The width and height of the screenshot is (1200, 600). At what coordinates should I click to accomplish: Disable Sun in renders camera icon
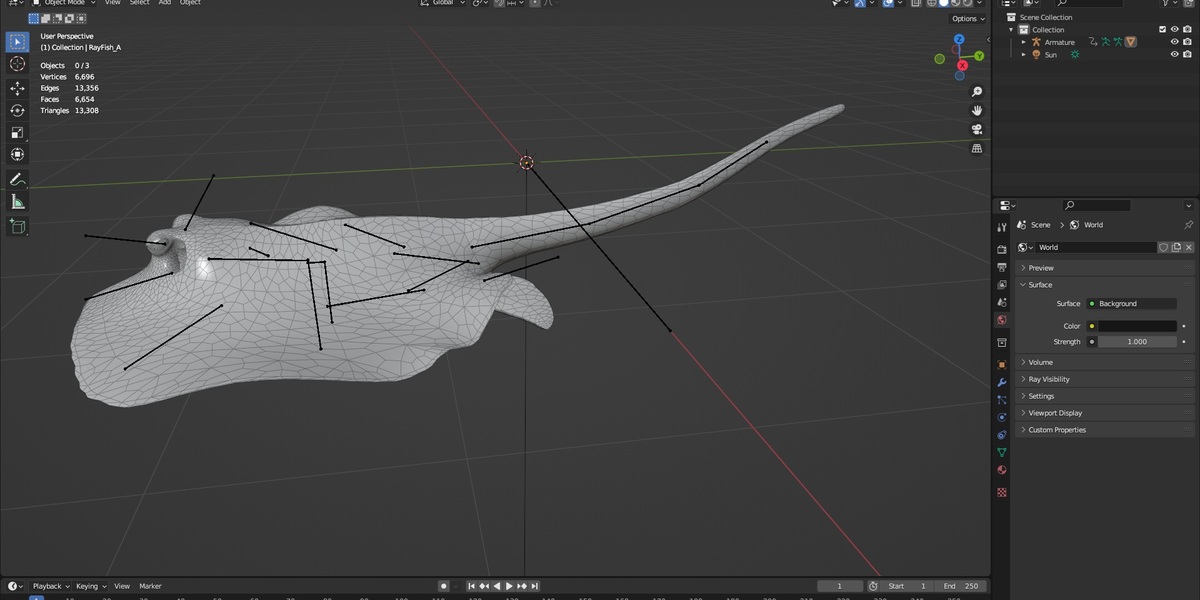[1188, 55]
